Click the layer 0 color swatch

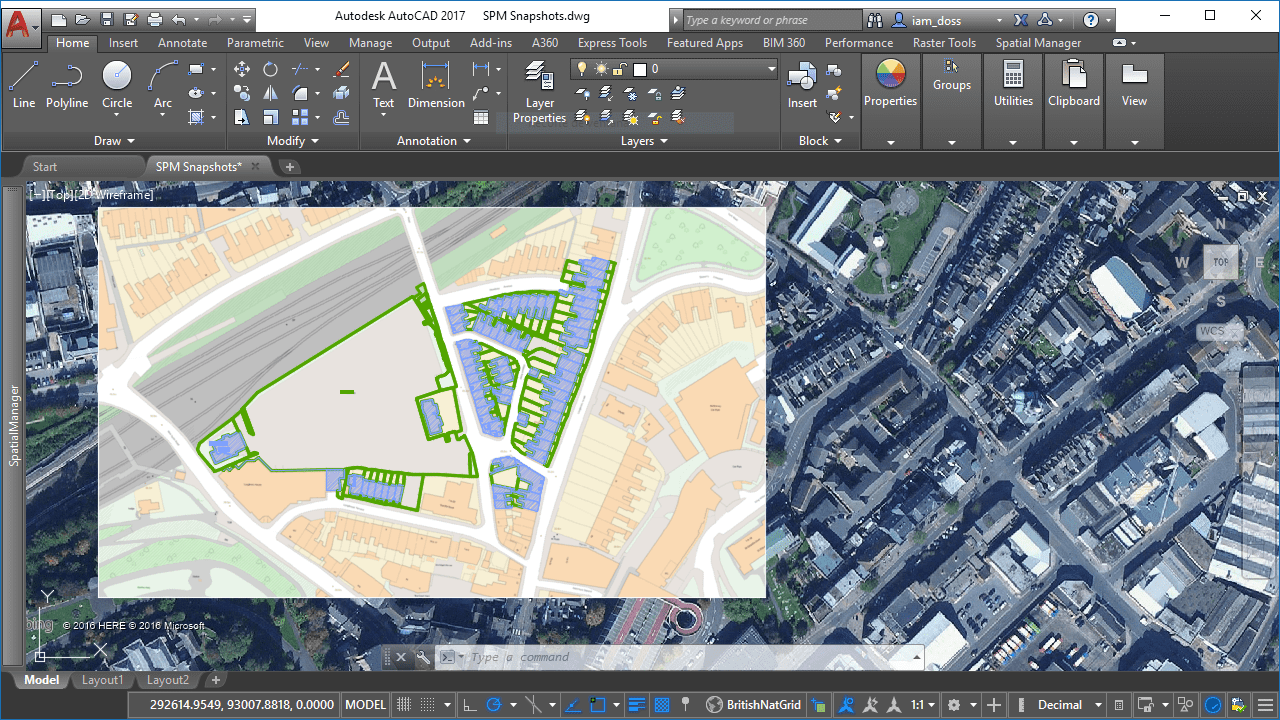(640, 69)
